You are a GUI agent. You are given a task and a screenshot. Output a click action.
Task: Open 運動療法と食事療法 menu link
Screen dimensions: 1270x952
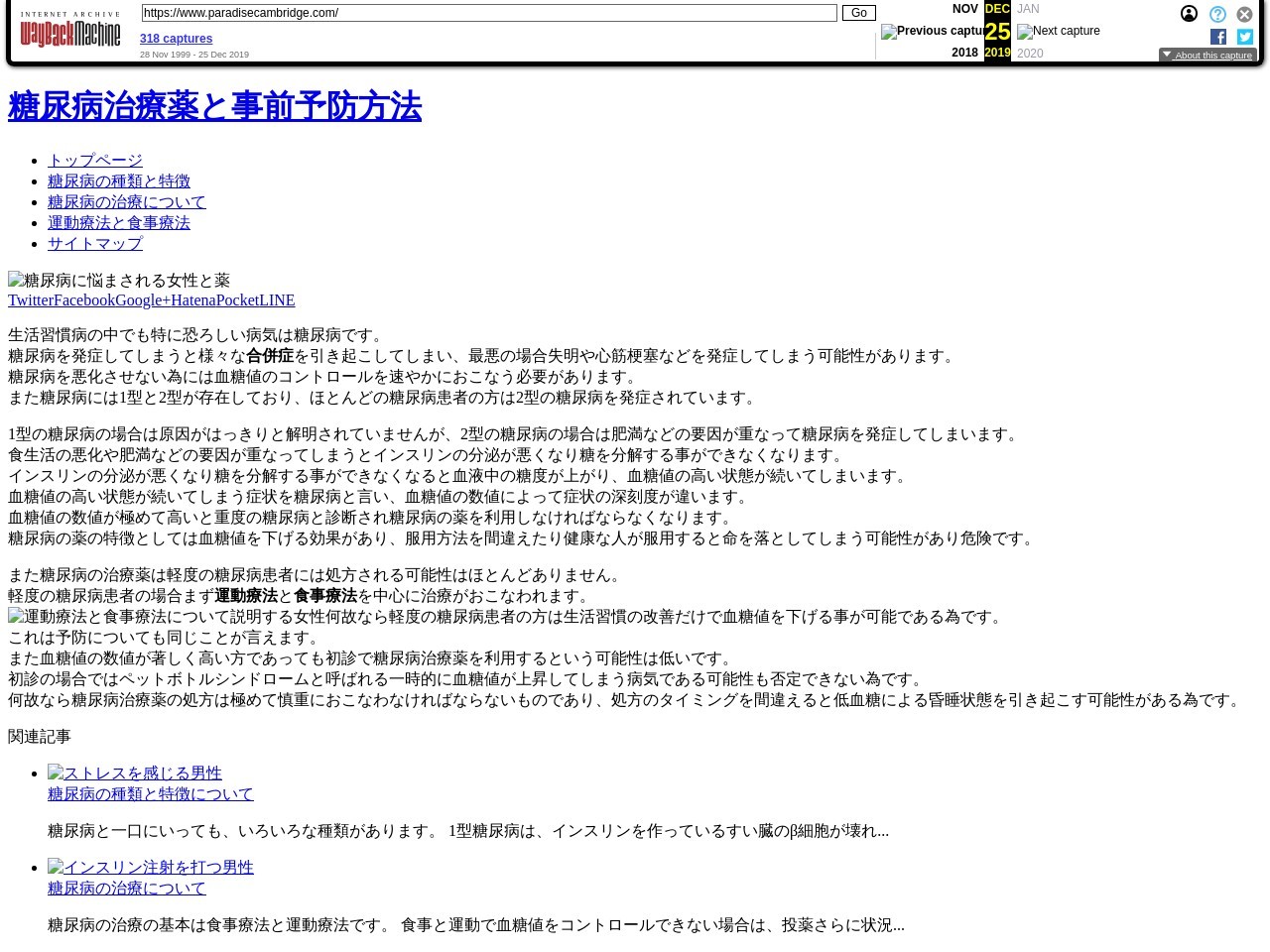pos(119,223)
